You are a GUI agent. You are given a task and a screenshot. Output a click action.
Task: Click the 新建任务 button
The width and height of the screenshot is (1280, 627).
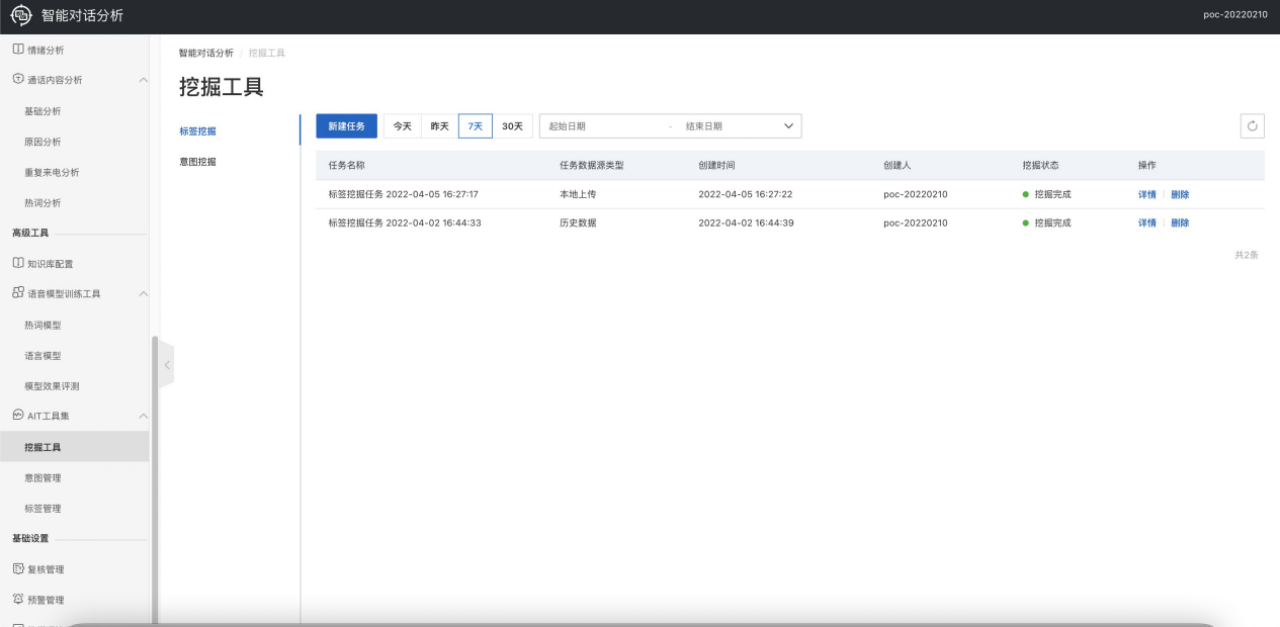(x=347, y=126)
